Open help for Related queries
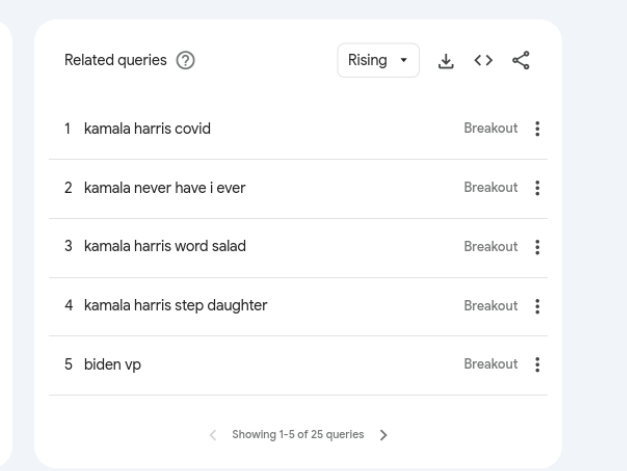This screenshot has height=471, width=627. [x=186, y=60]
